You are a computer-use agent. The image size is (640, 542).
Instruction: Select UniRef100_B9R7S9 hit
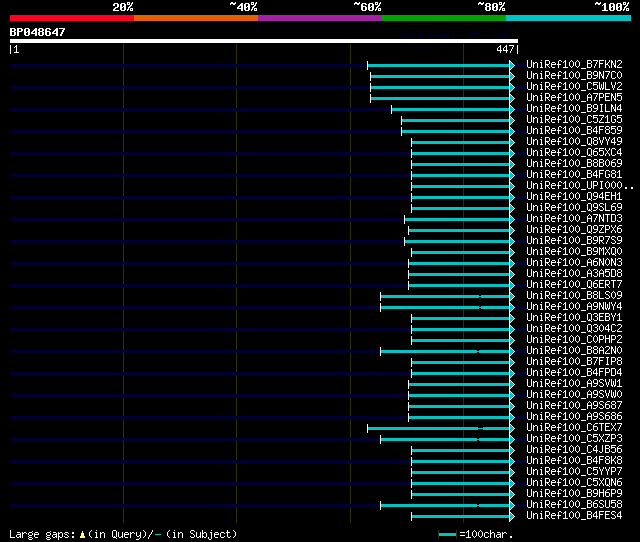[574, 241]
